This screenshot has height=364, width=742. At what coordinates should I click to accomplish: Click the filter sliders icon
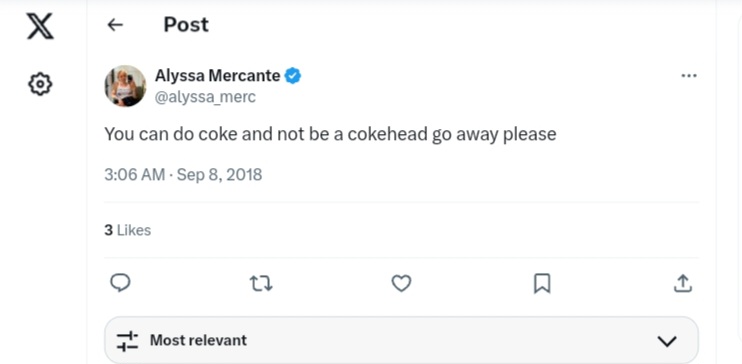point(127,341)
